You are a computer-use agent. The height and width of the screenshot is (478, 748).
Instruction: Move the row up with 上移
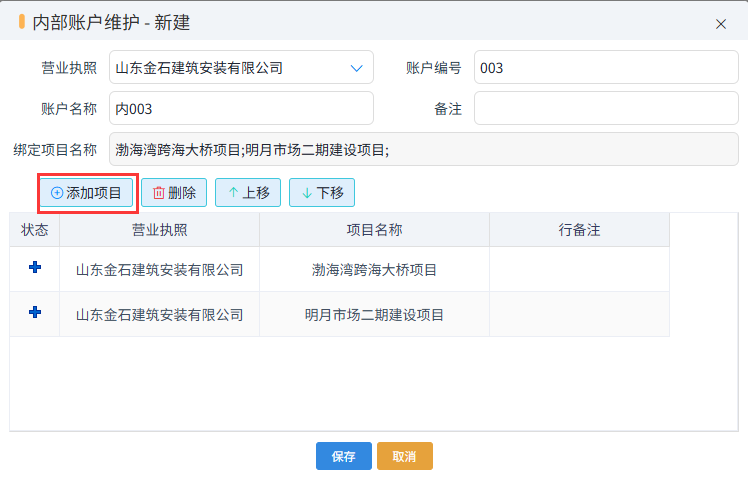click(x=248, y=193)
